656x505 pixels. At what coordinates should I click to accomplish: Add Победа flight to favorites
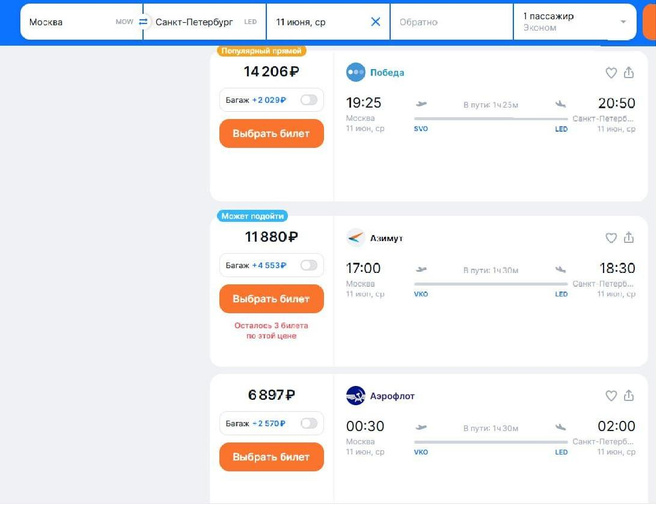coord(611,73)
